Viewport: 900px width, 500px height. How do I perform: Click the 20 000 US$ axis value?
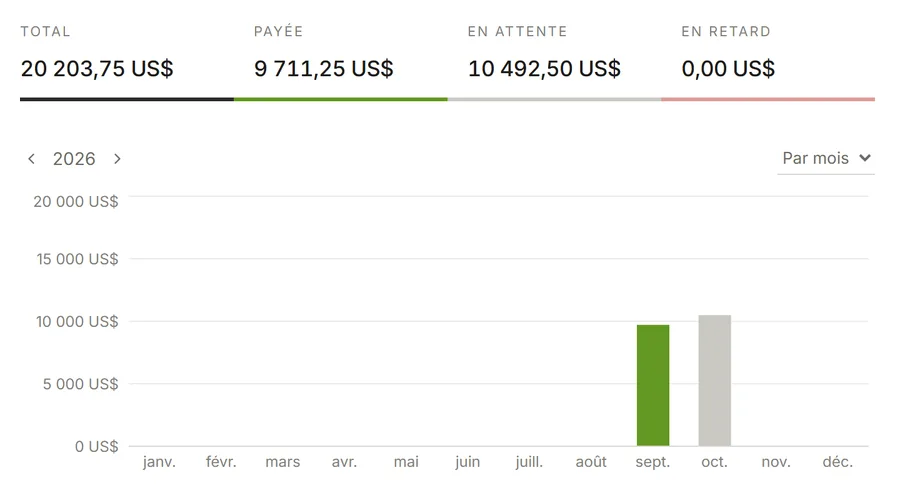click(76, 201)
